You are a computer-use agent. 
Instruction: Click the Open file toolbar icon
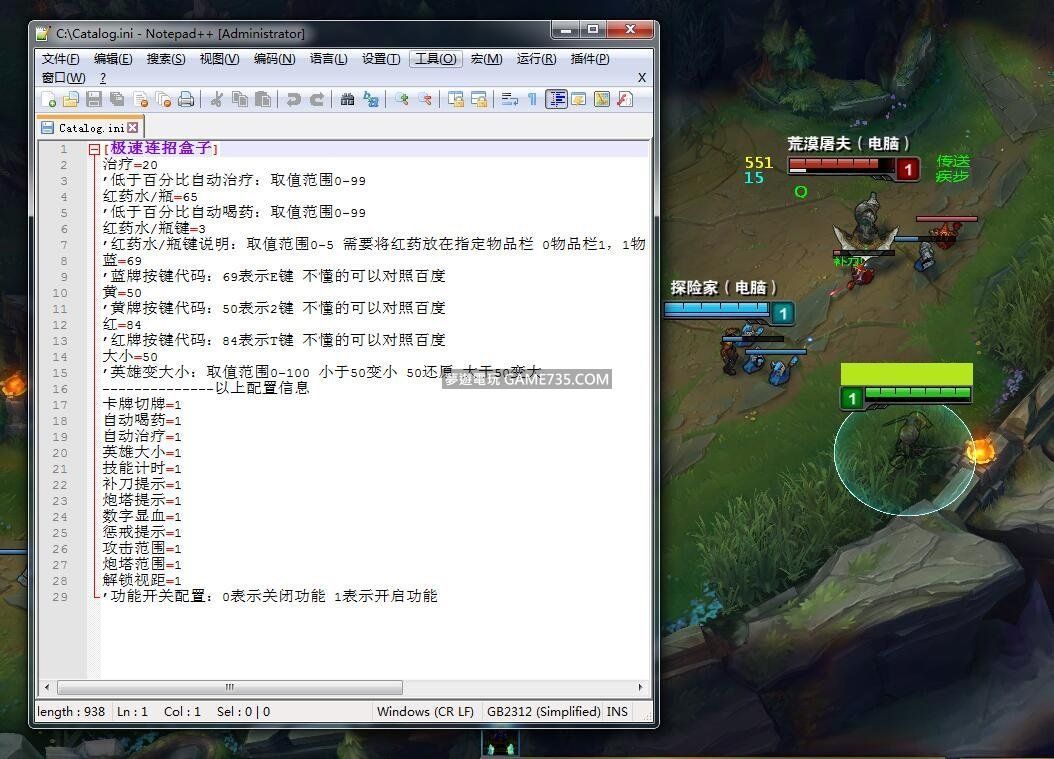point(71,100)
